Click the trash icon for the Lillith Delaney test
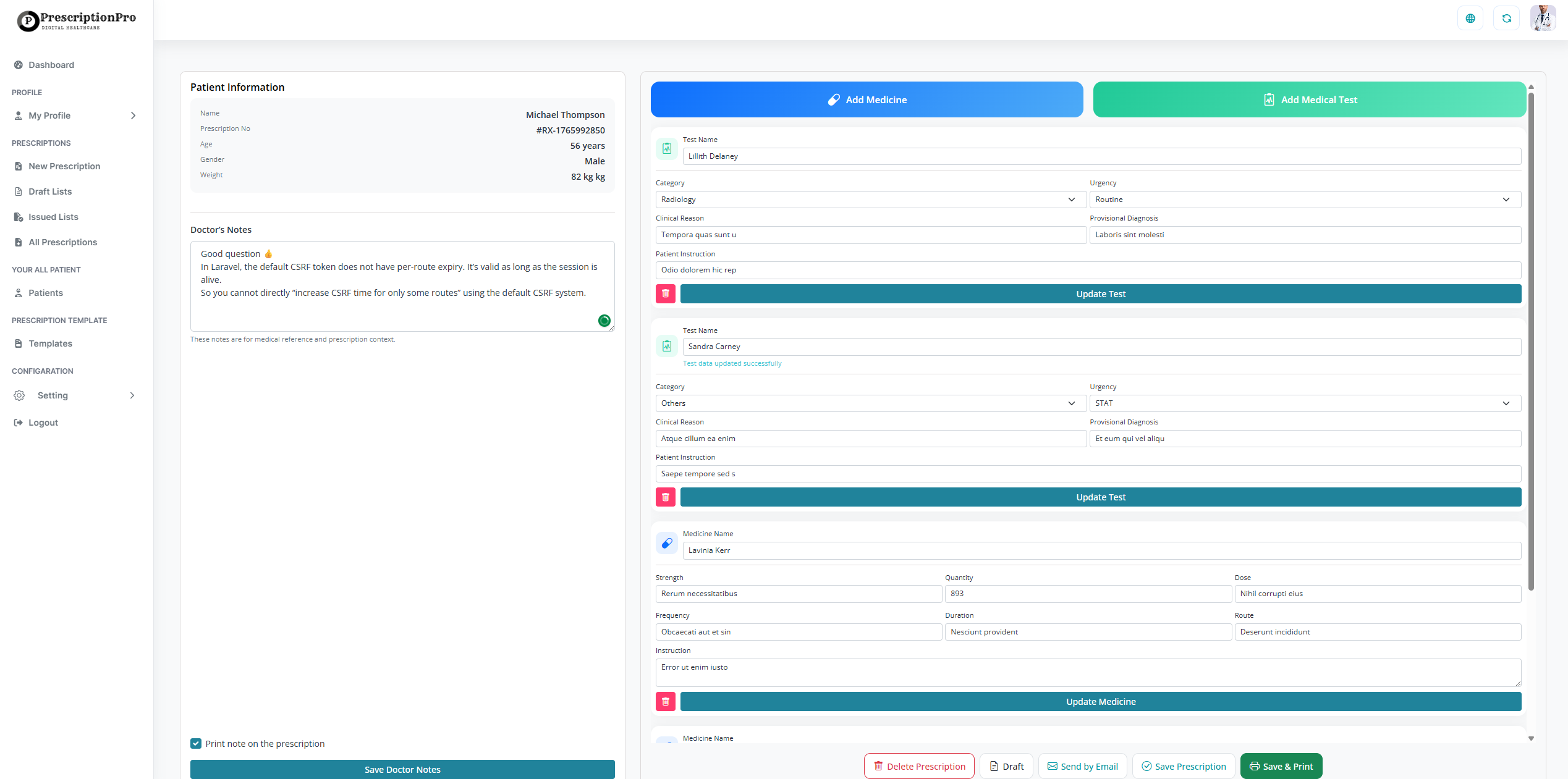The height and width of the screenshot is (779, 1568). (x=666, y=293)
